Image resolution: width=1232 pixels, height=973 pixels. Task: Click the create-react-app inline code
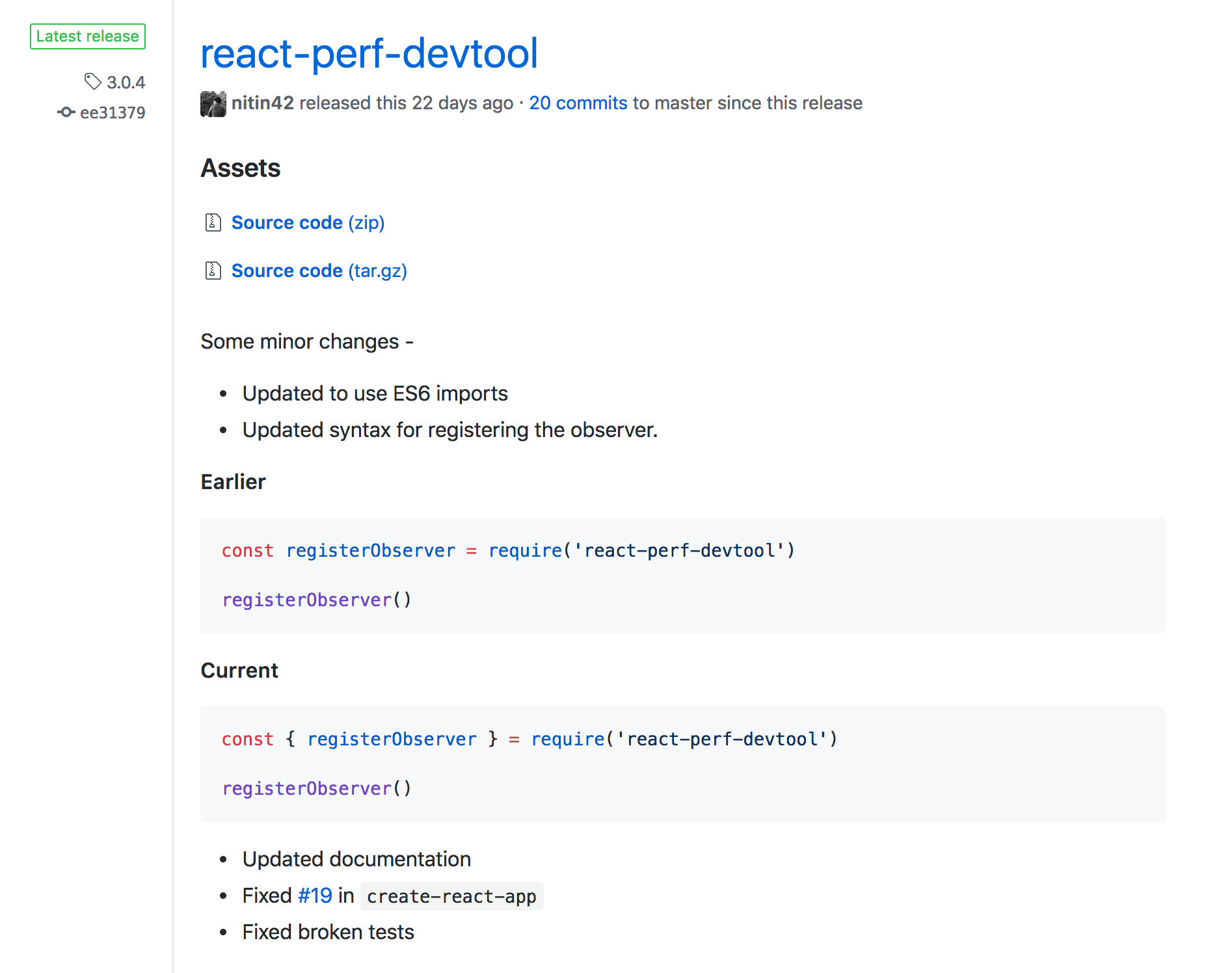tap(451, 896)
